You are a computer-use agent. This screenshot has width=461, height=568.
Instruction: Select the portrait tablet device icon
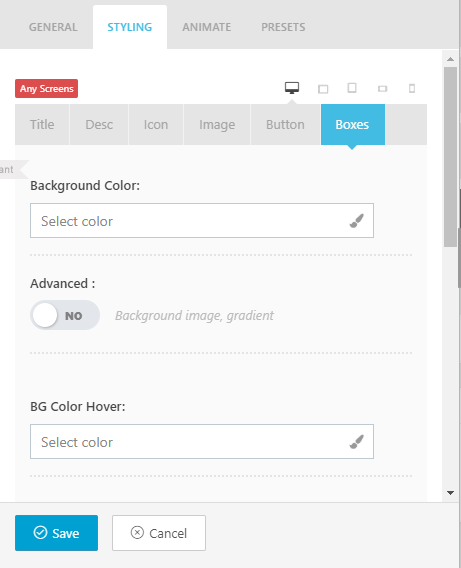(x=352, y=88)
